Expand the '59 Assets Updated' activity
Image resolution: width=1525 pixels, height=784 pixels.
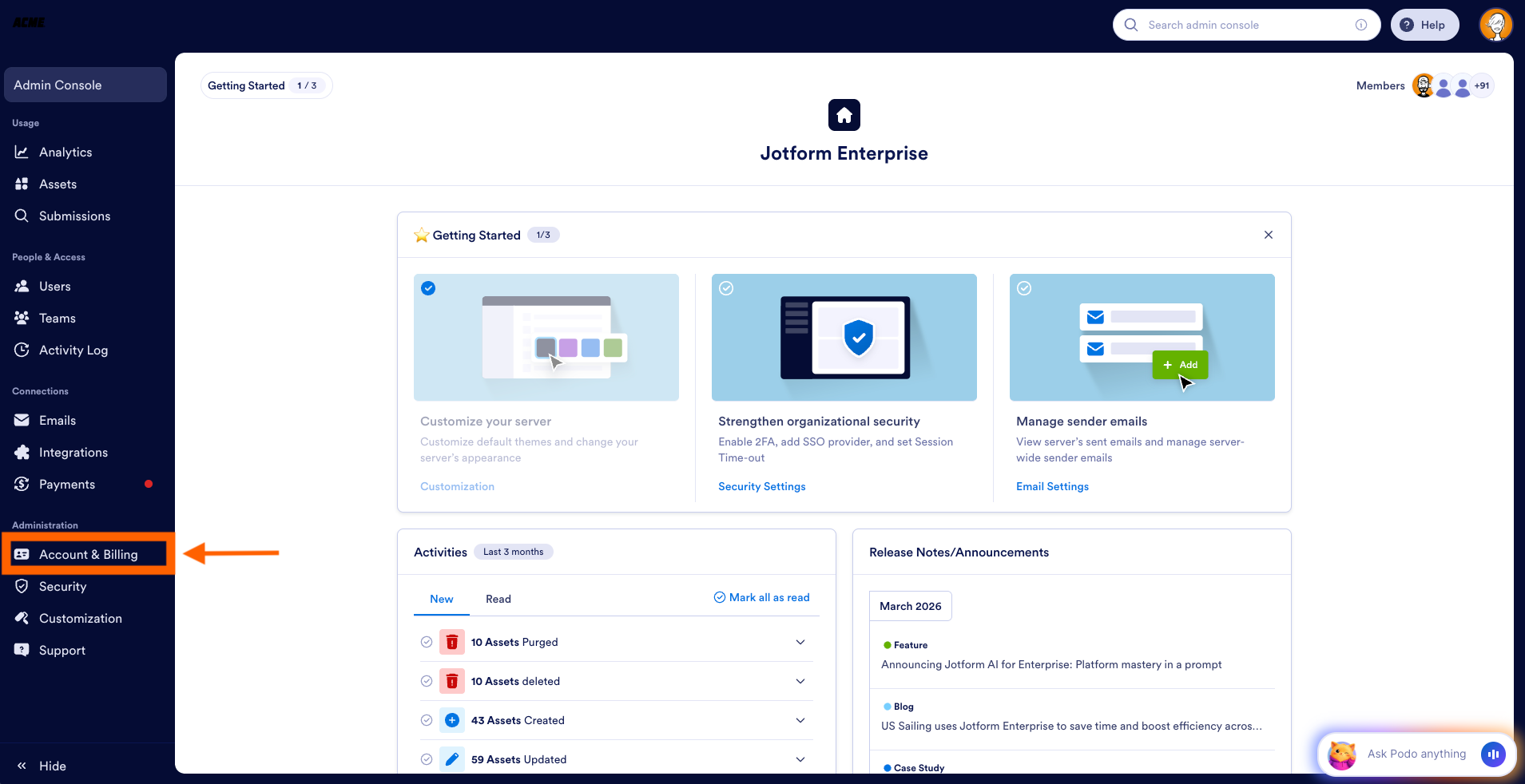coord(800,758)
